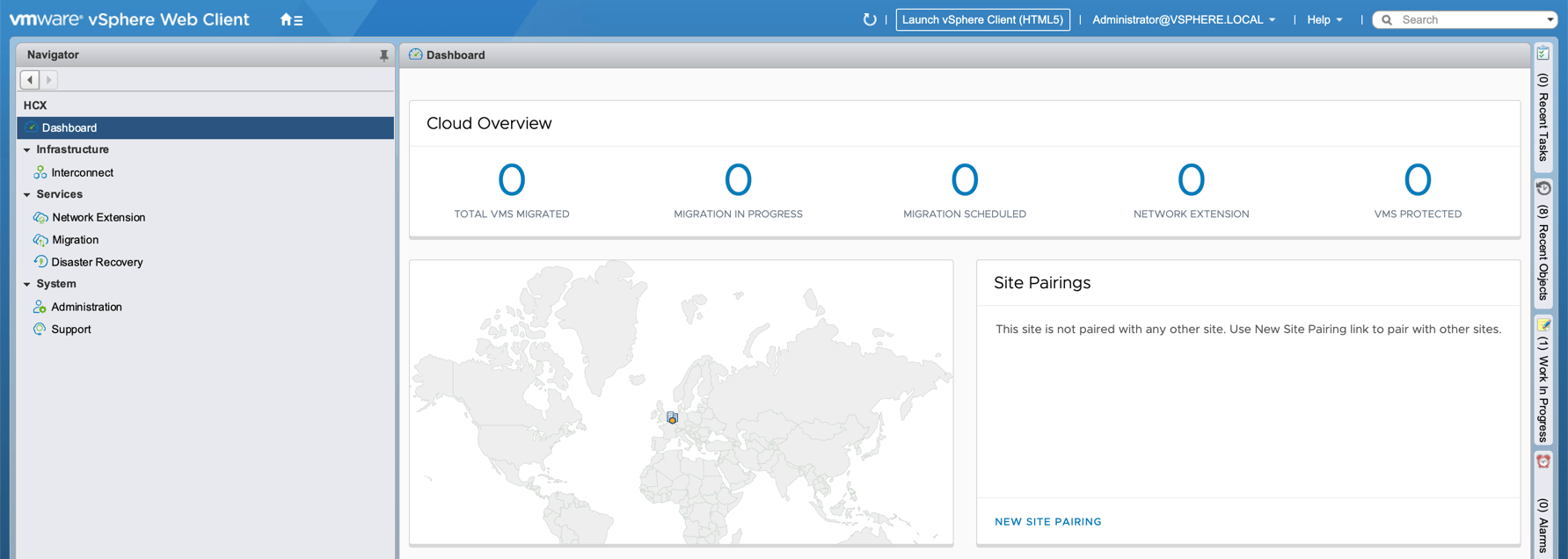1568x559 pixels.
Task: Click the site marker on world map
Action: [672, 418]
